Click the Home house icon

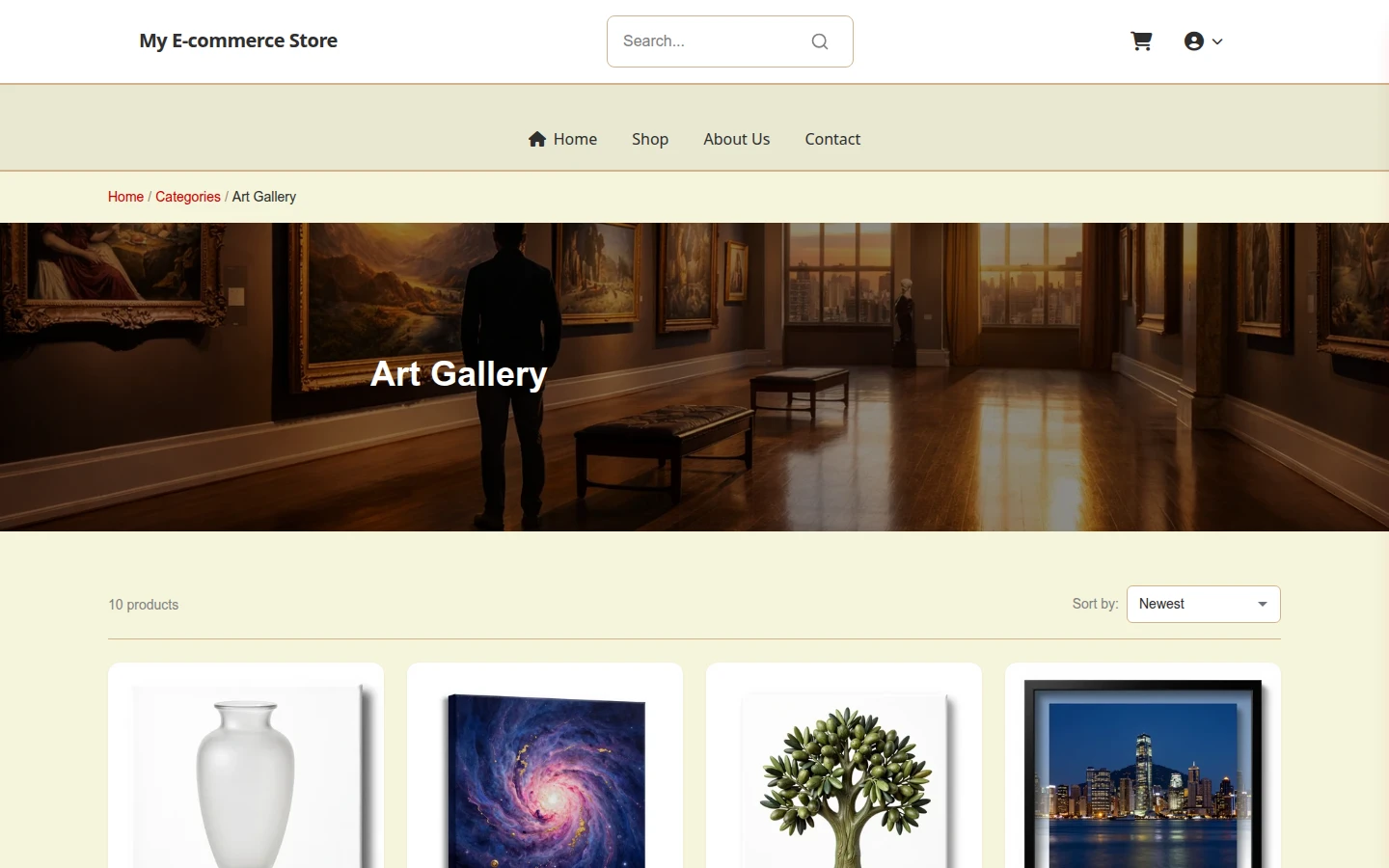pyautogui.click(x=537, y=139)
